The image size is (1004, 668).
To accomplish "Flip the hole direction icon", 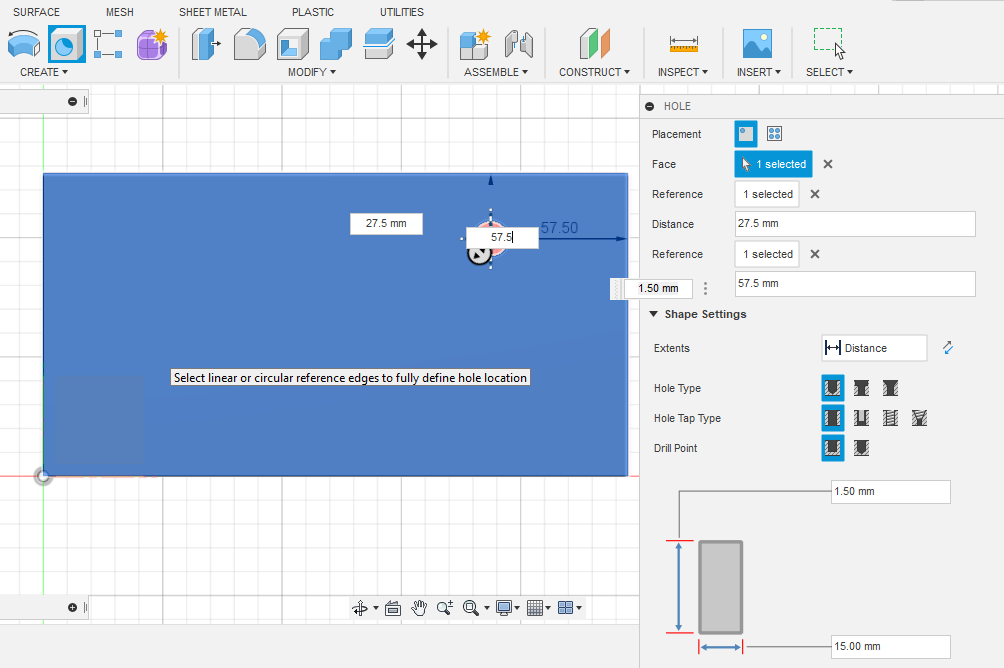I will click(x=948, y=348).
